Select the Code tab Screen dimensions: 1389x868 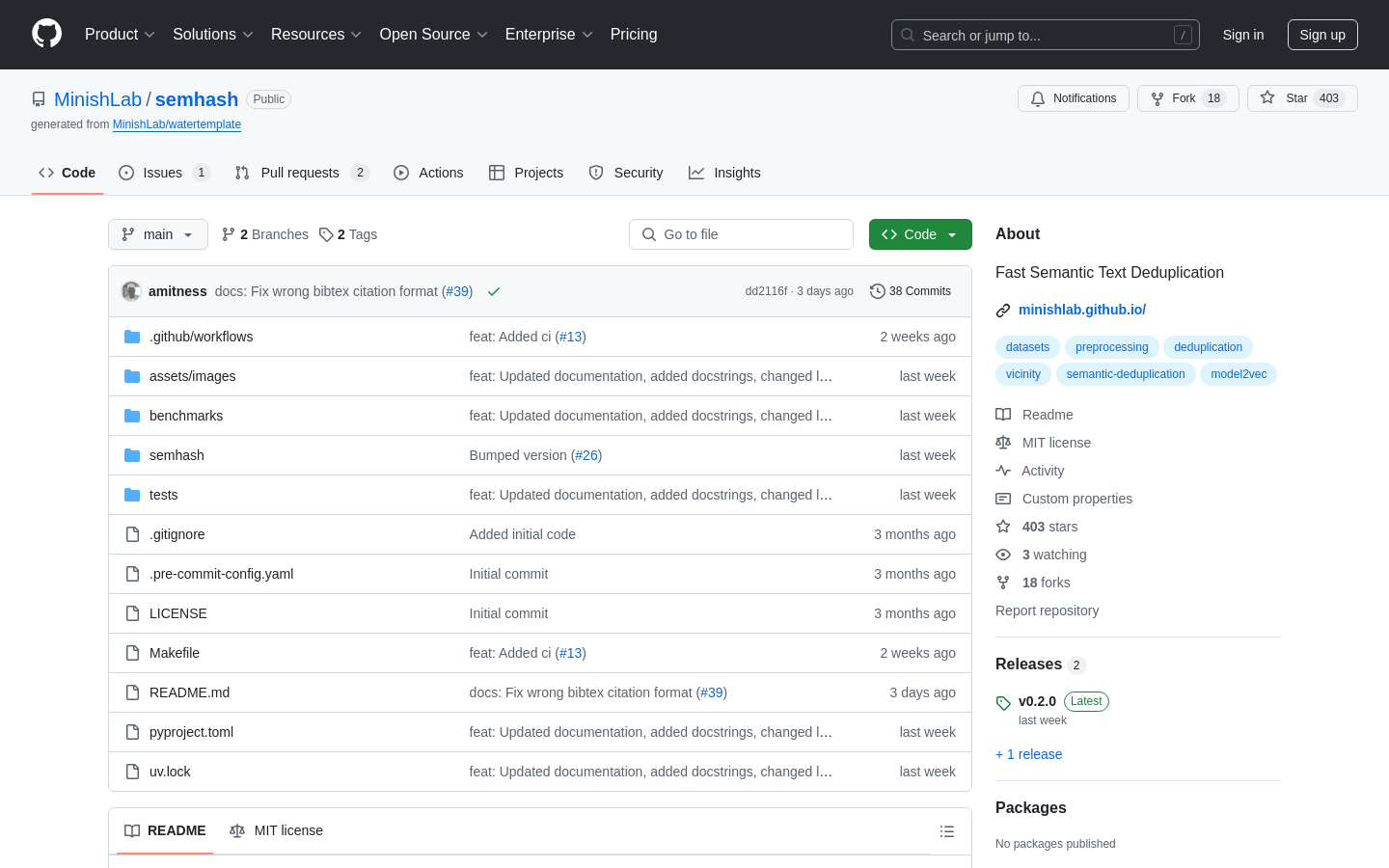(68, 173)
